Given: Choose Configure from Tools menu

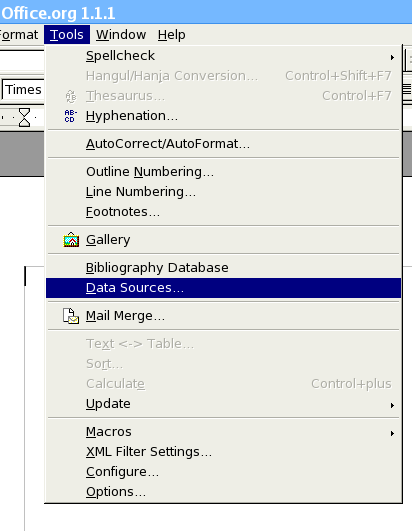Looking at the screenshot, I should [x=223, y=472].
